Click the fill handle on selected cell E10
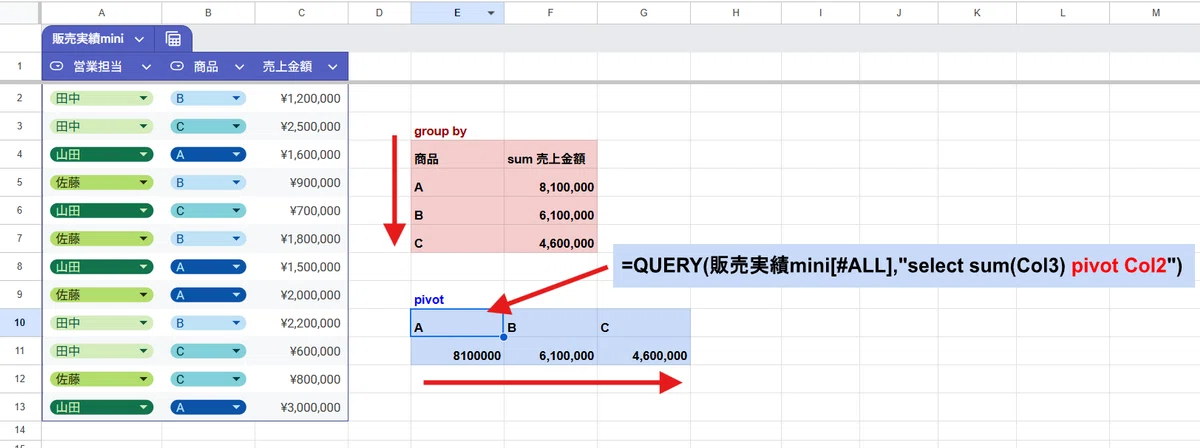 [503, 337]
